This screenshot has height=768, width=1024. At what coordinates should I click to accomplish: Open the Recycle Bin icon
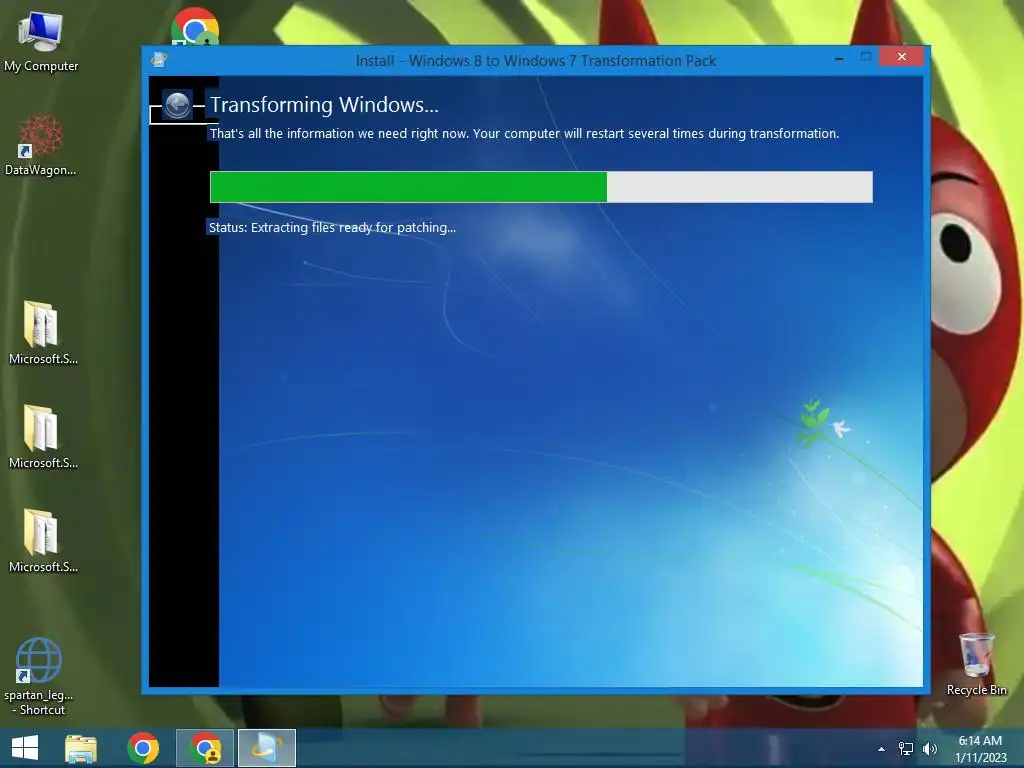[x=976, y=664]
